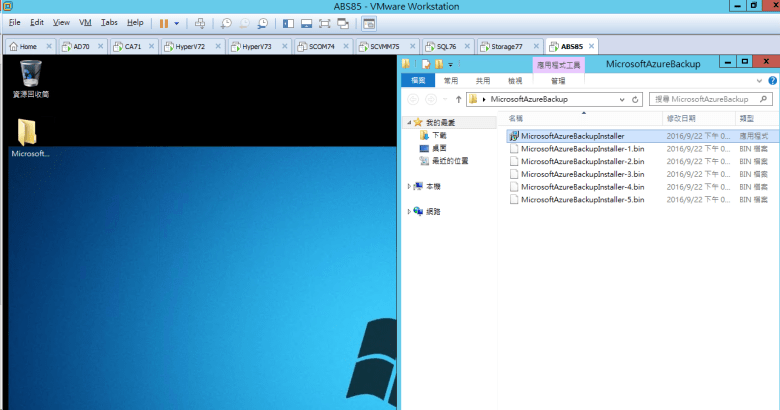Open the 檢視 ribbon tab
Screen dimensions: 780x410
(515, 81)
